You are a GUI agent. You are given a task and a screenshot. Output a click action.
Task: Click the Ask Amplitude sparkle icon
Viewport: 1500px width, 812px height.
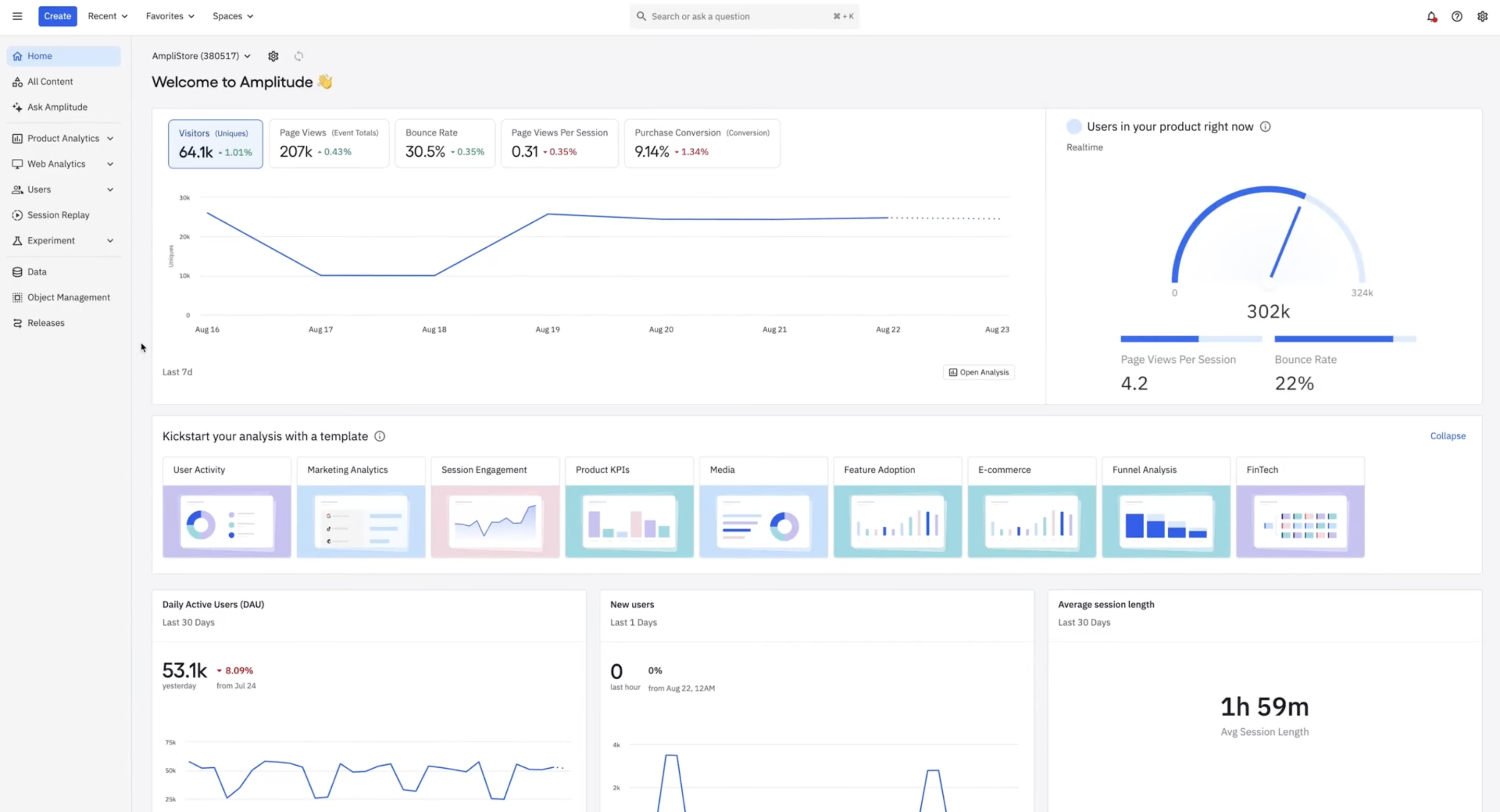(x=18, y=107)
